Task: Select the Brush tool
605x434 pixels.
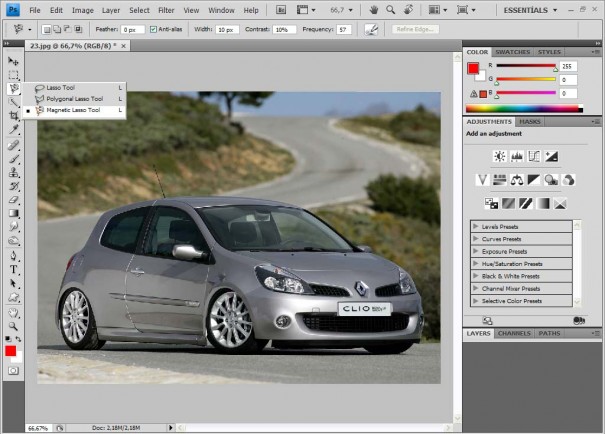Action: (x=13, y=159)
